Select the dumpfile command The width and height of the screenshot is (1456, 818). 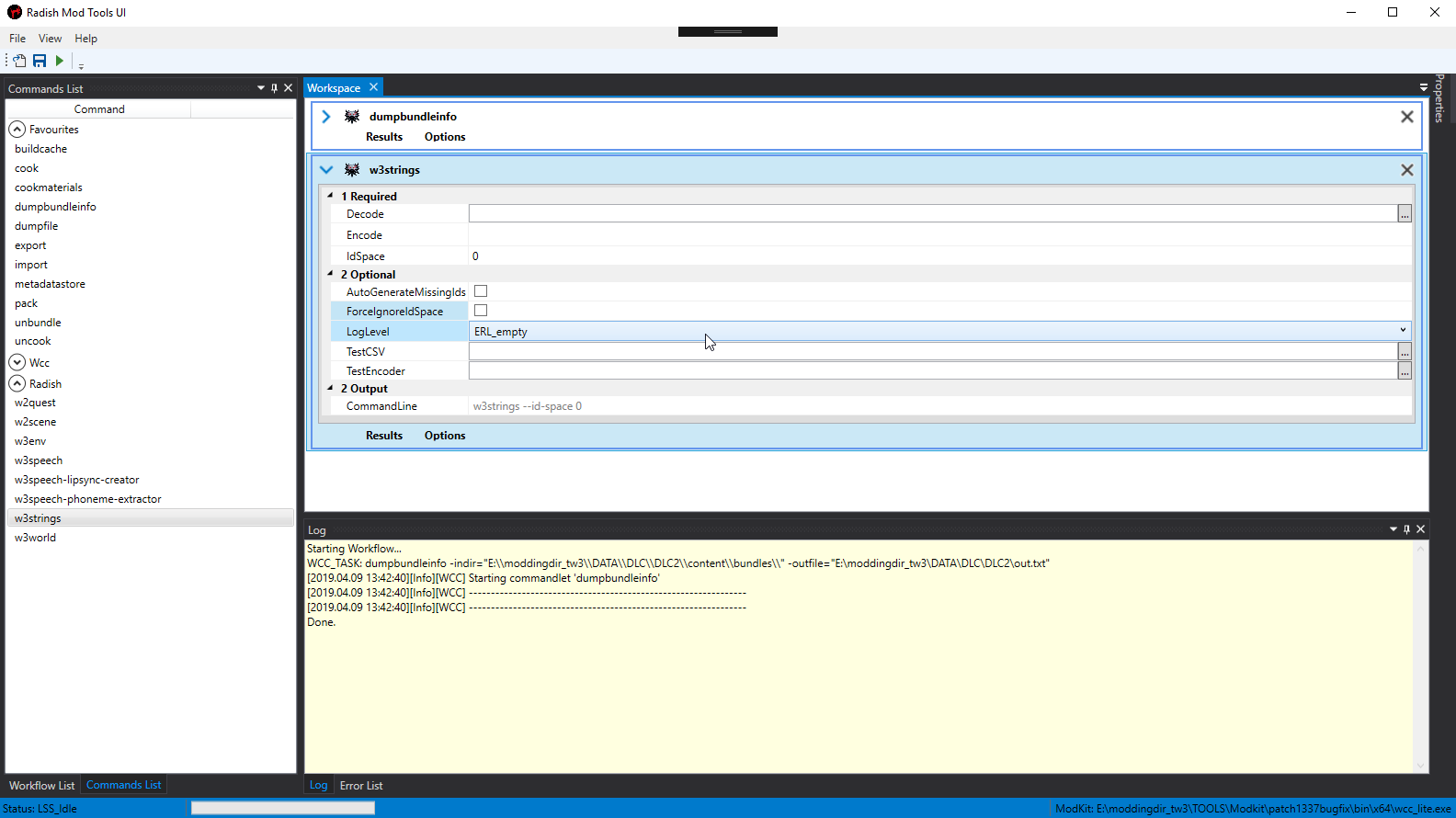36,226
